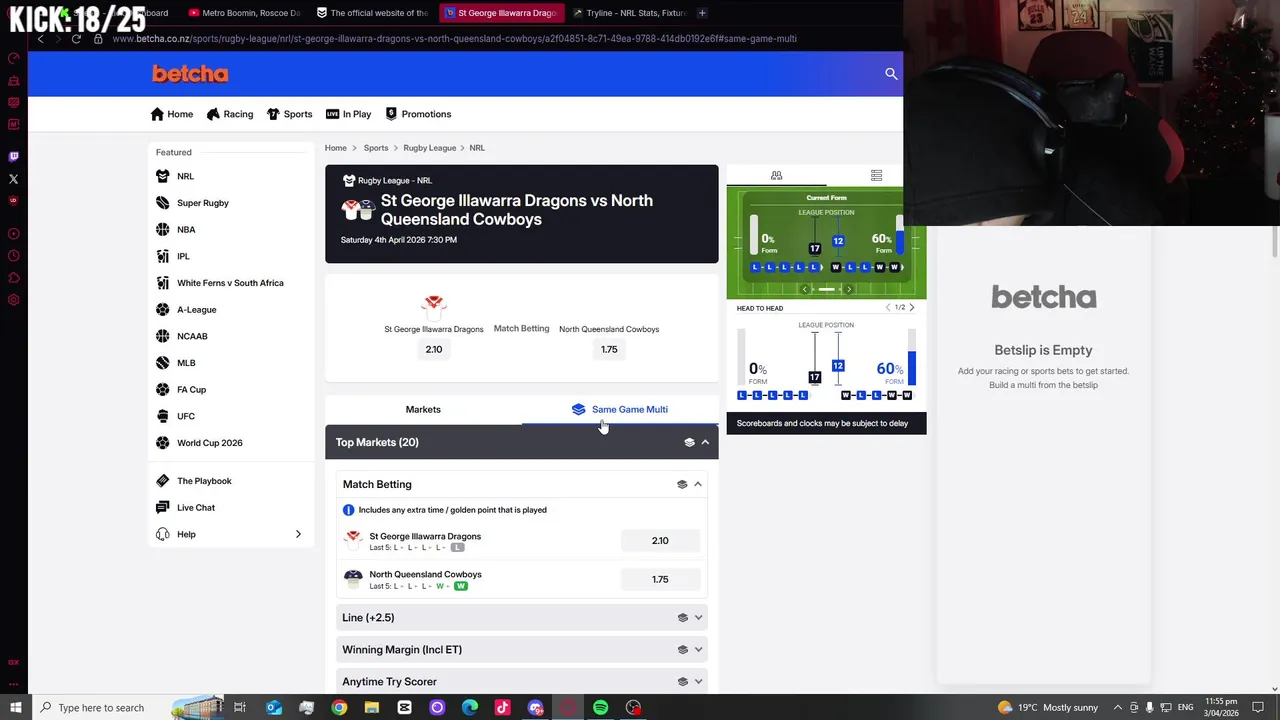The height and width of the screenshot is (720, 1280).
Task: Go to next Head to Head page
Action: pyautogui.click(x=911, y=308)
